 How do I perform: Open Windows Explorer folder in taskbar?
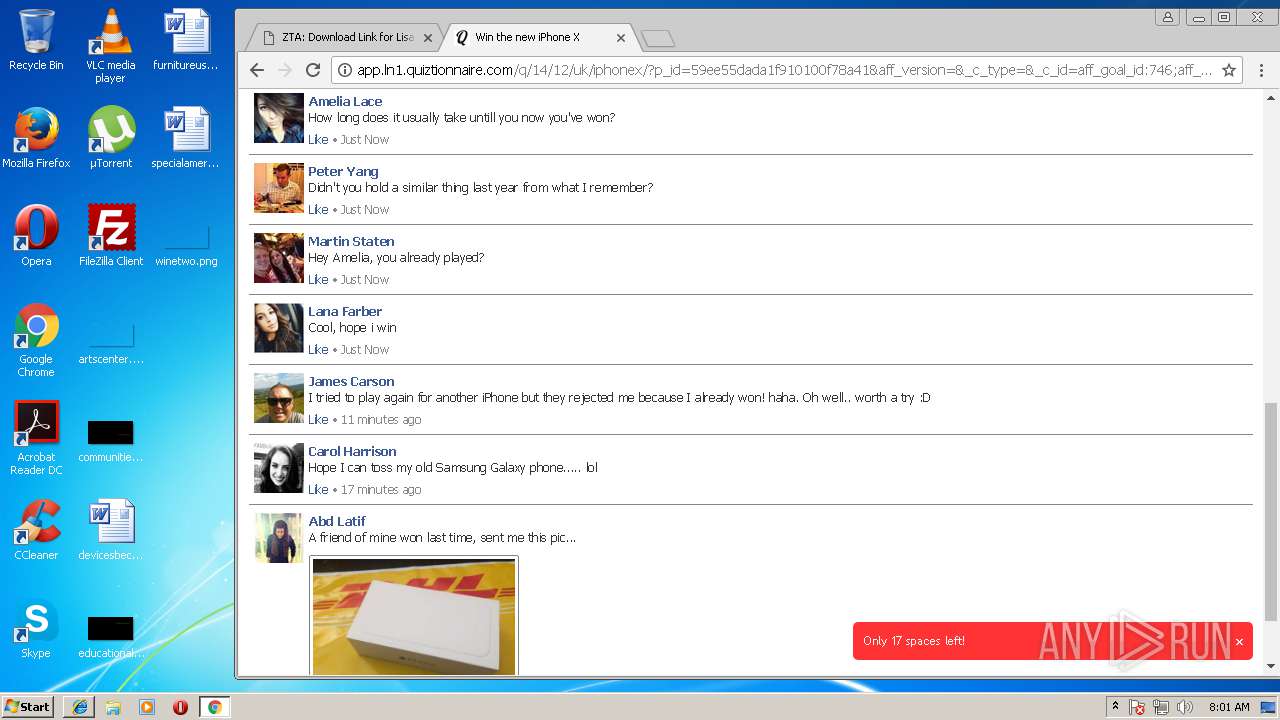[113, 707]
